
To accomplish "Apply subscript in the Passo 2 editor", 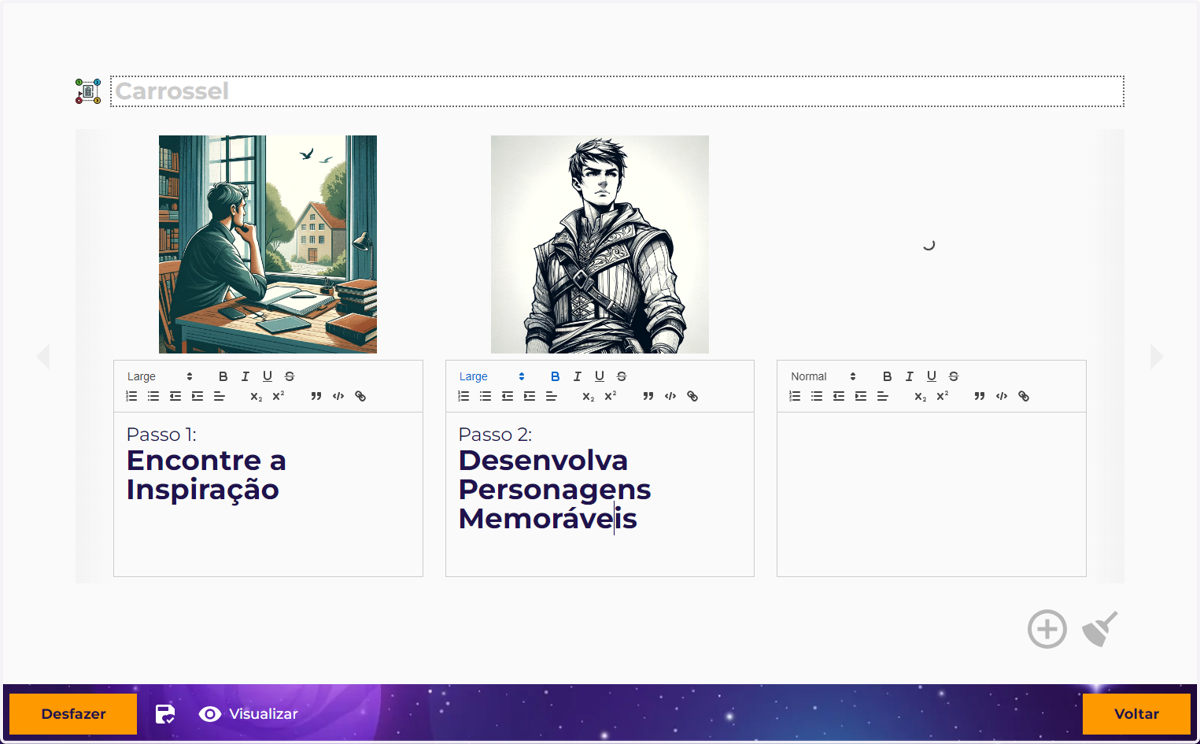I will click(588, 397).
